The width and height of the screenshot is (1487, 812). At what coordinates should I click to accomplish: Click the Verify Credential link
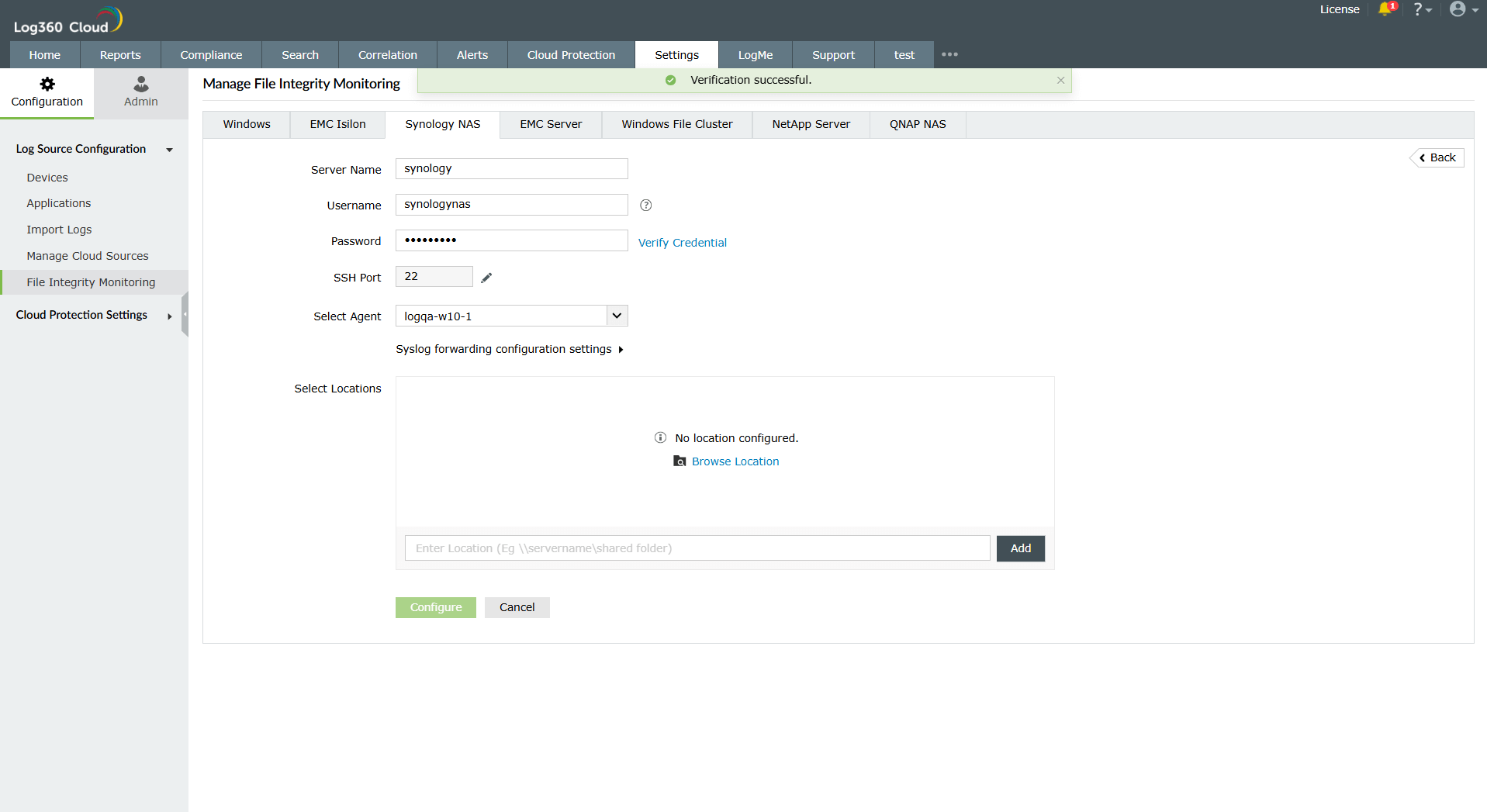[x=682, y=242]
